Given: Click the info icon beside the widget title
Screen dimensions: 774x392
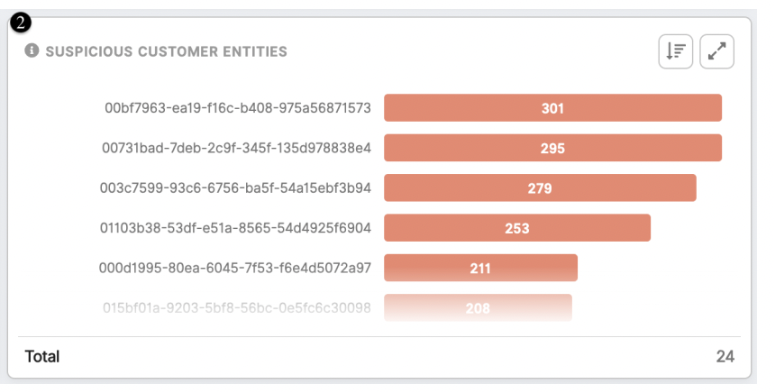Looking at the screenshot, I should click(x=32, y=50).
